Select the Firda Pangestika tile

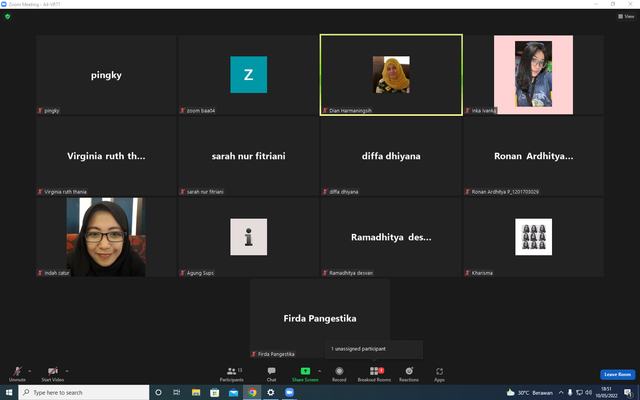click(x=320, y=318)
